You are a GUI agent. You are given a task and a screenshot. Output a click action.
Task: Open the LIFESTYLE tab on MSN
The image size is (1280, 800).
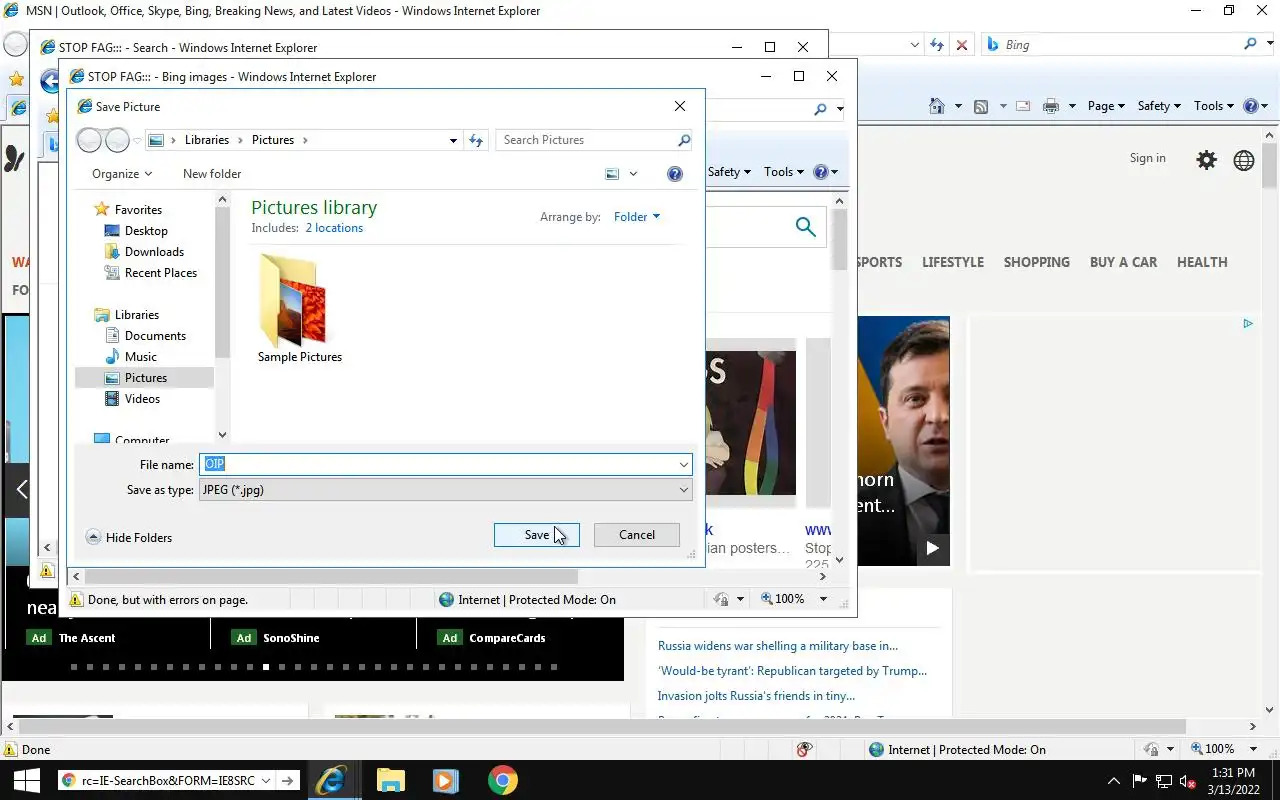tap(953, 262)
